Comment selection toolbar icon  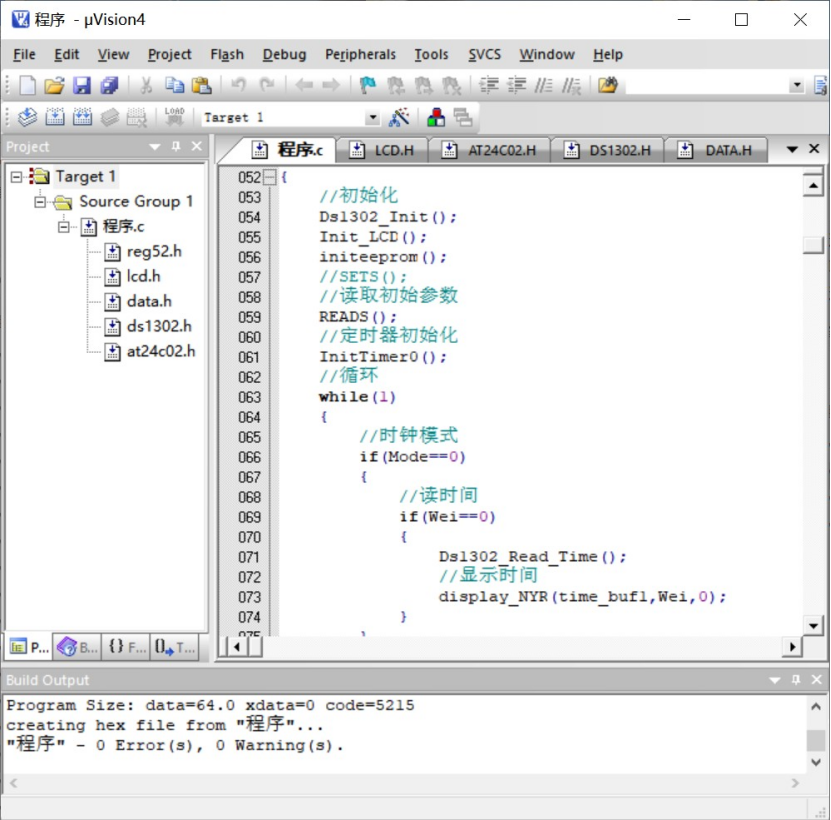(544, 85)
